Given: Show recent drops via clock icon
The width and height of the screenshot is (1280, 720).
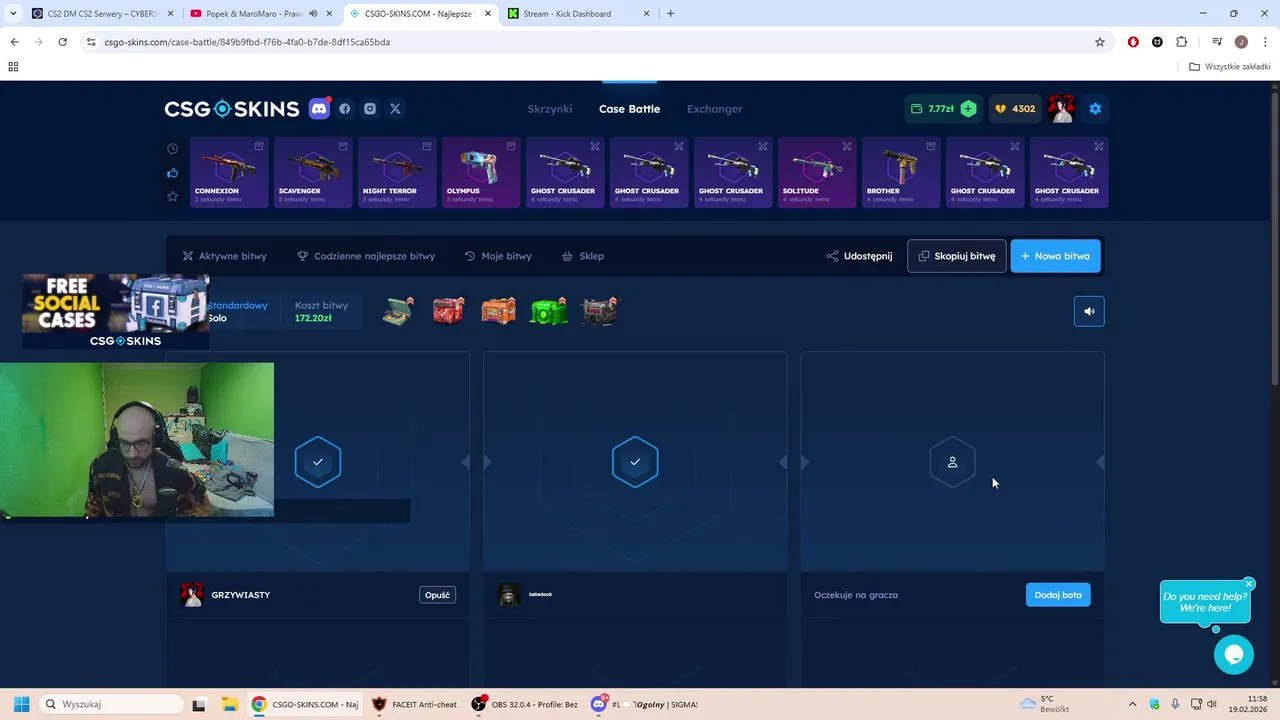Looking at the screenshot, I should [173, 148].
